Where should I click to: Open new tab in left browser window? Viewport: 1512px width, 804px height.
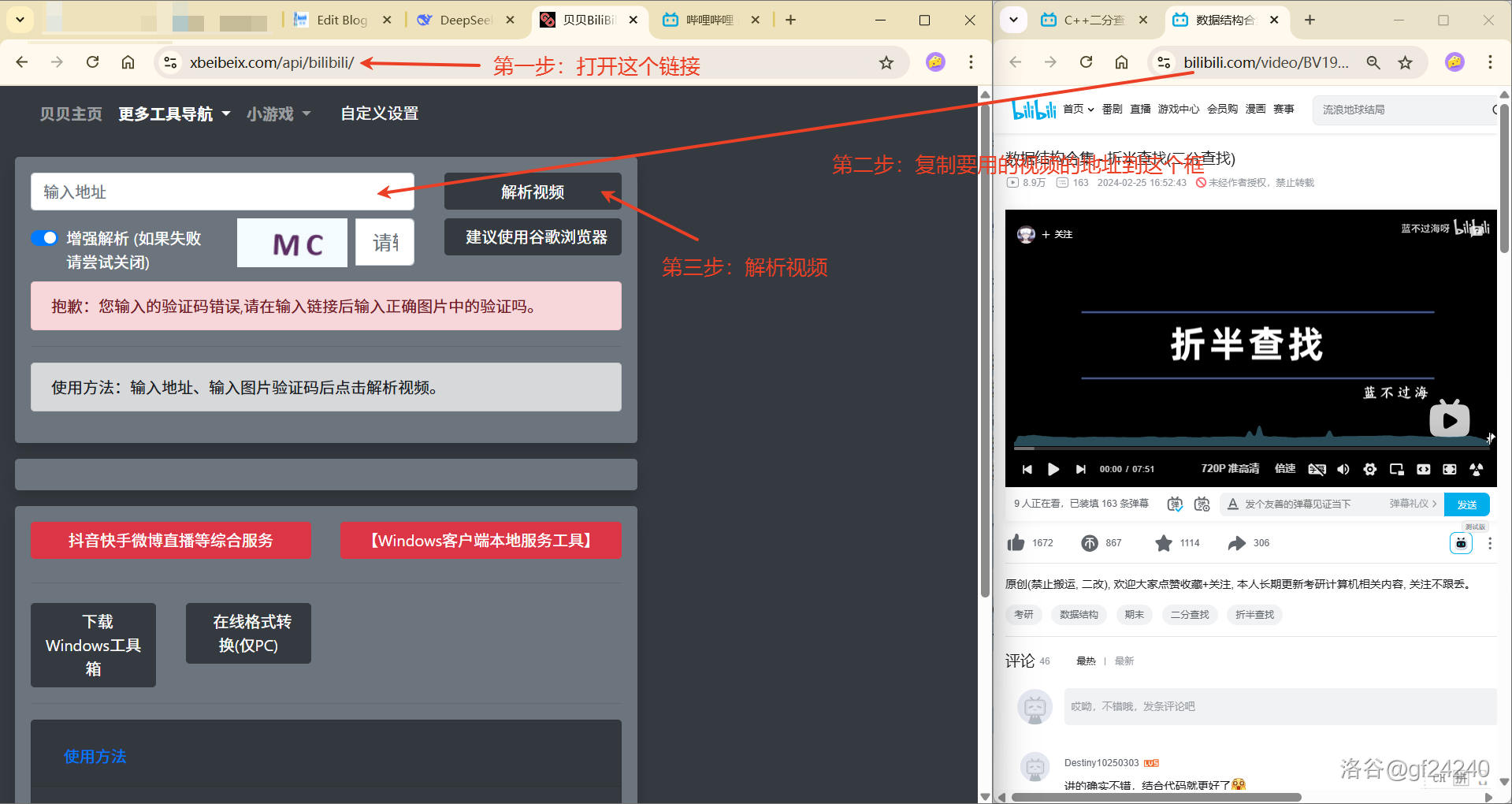[x=790, y=20]
